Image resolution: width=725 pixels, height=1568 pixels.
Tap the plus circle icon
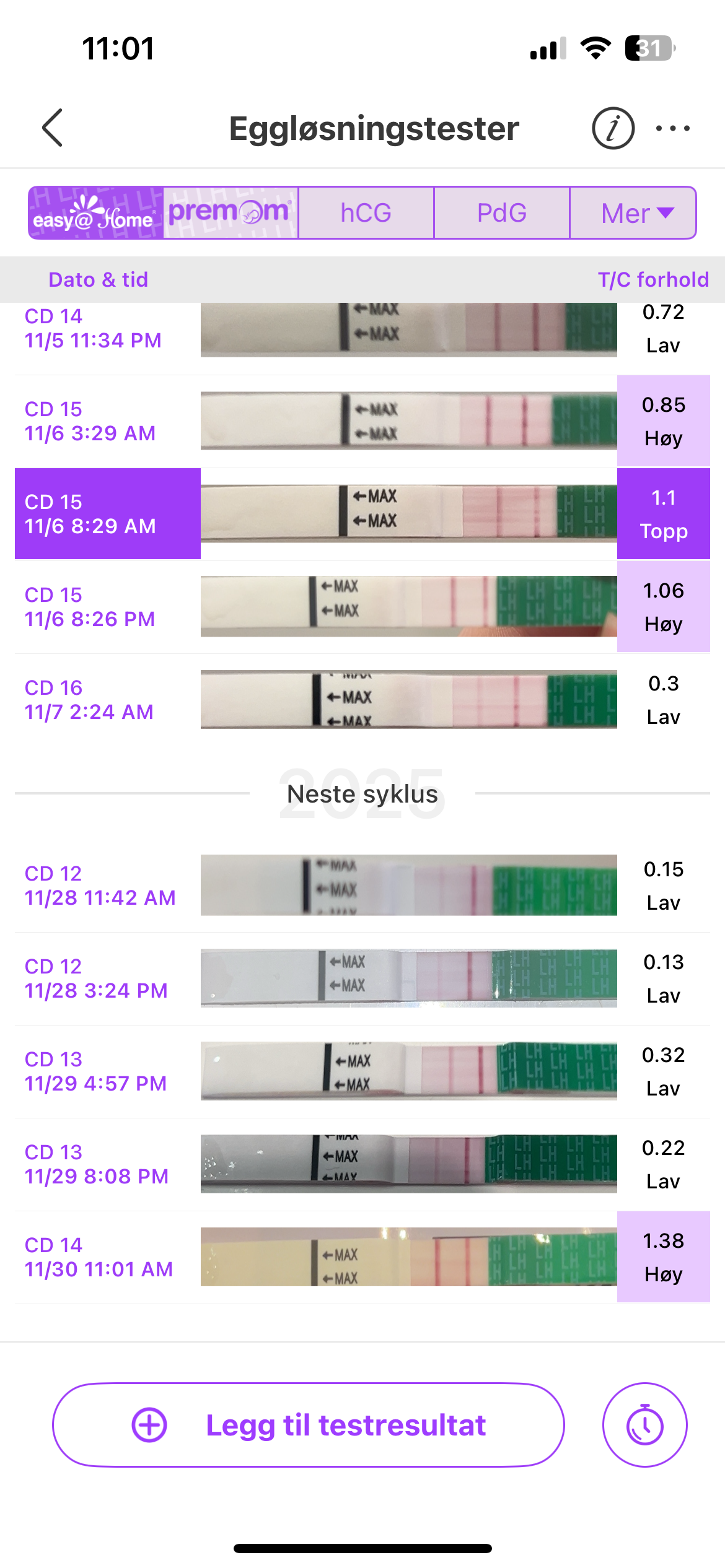pos(149,1425)
